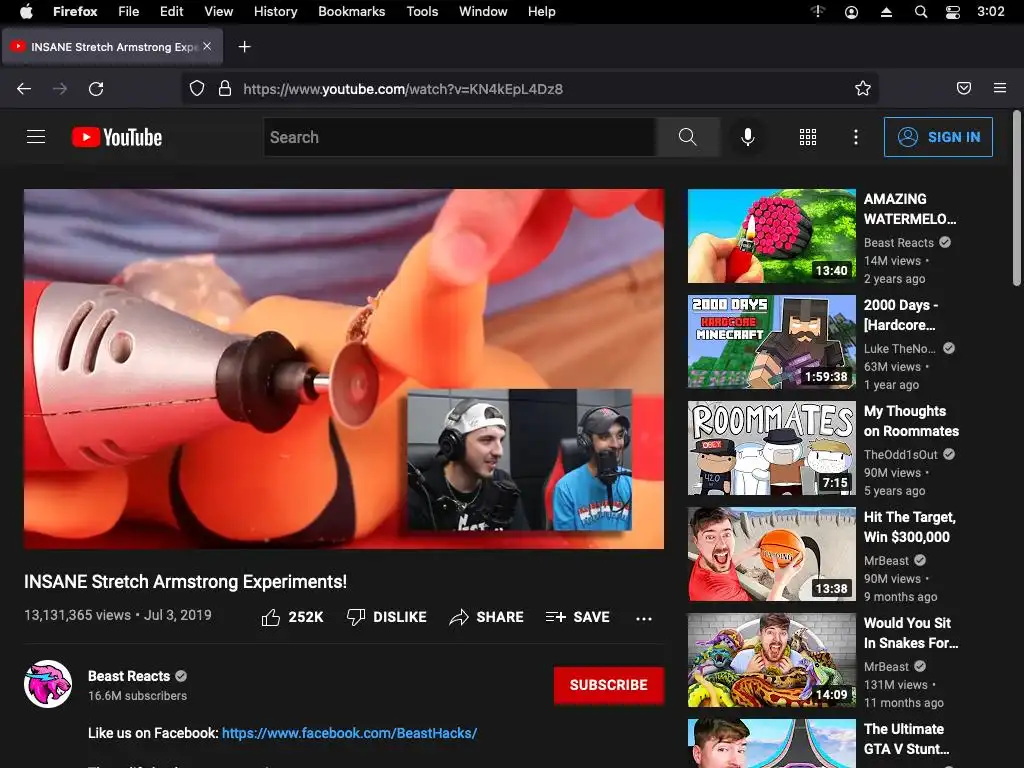Click 'My Thoughts on Roommates' title

[x=911, y=421]
